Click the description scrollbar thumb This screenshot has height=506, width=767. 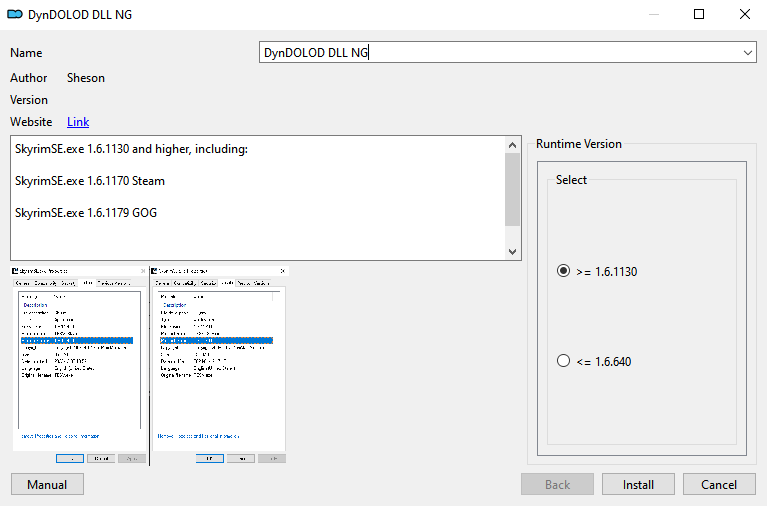coord(512,189)
